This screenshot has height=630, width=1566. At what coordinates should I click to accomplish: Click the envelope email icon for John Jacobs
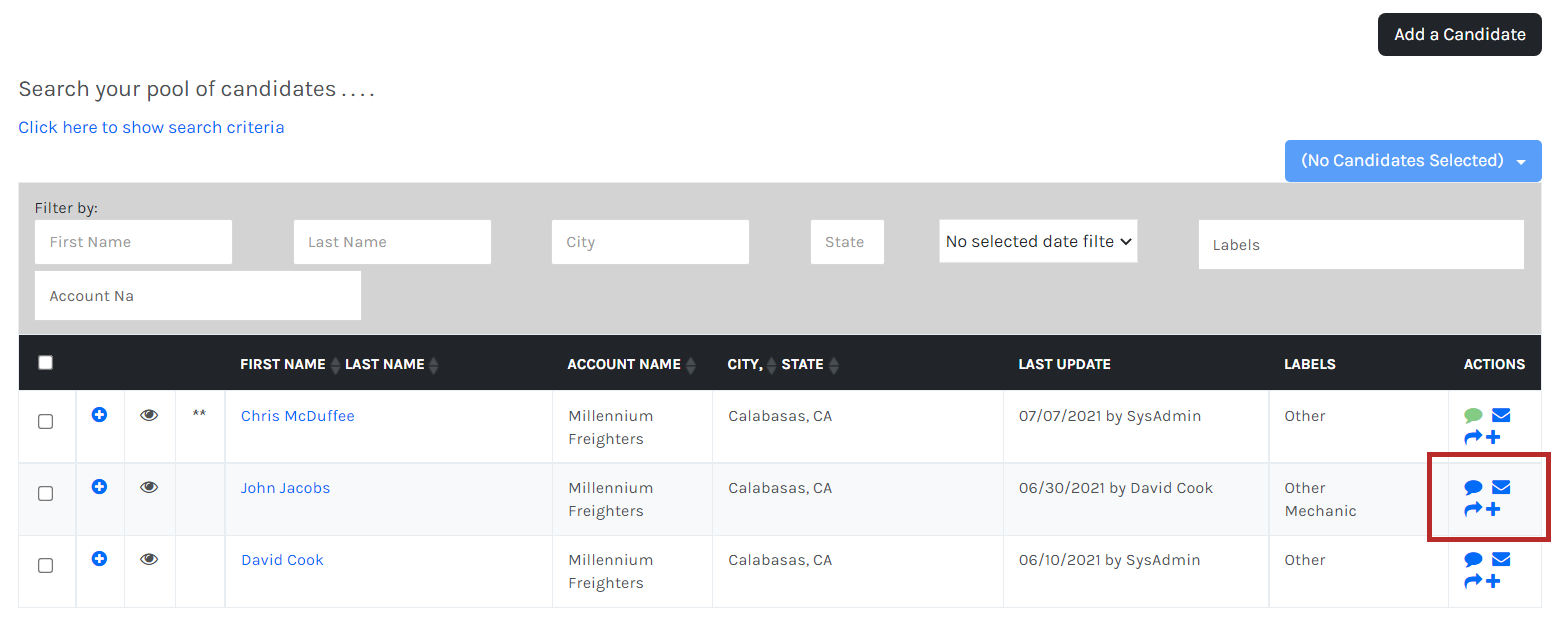coord(1501,488)
